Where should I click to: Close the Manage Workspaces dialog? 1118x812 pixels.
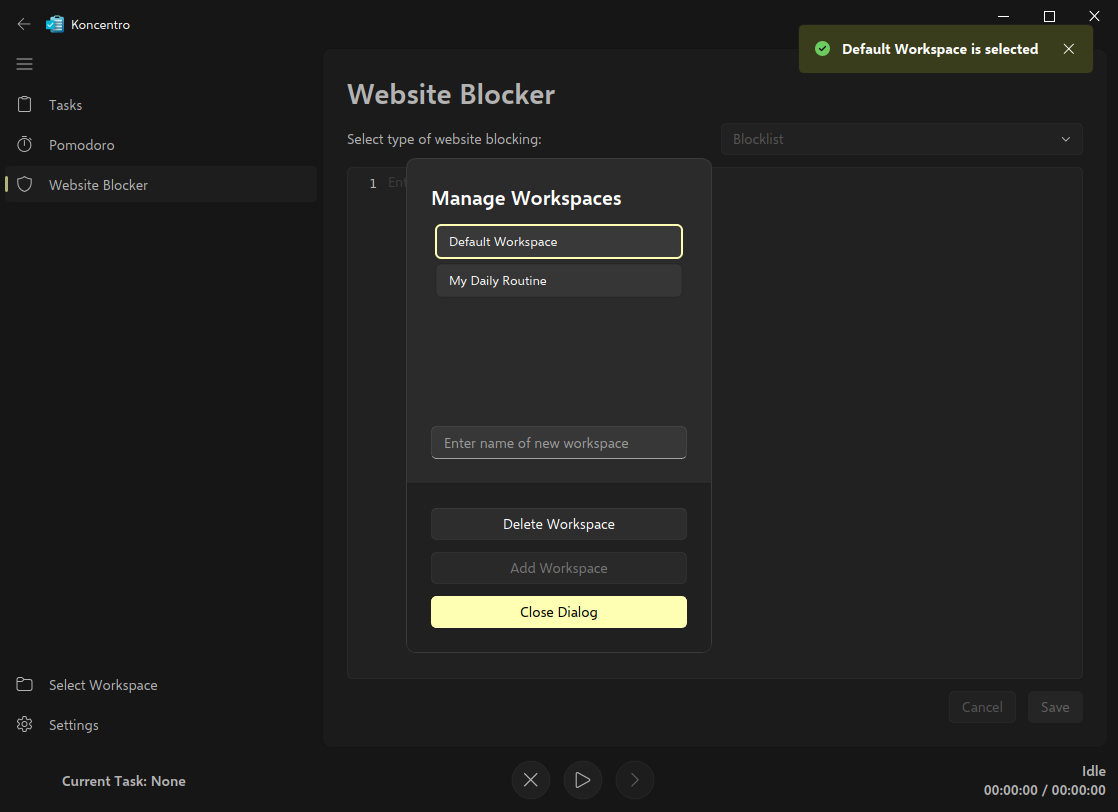tap(559, 612)
